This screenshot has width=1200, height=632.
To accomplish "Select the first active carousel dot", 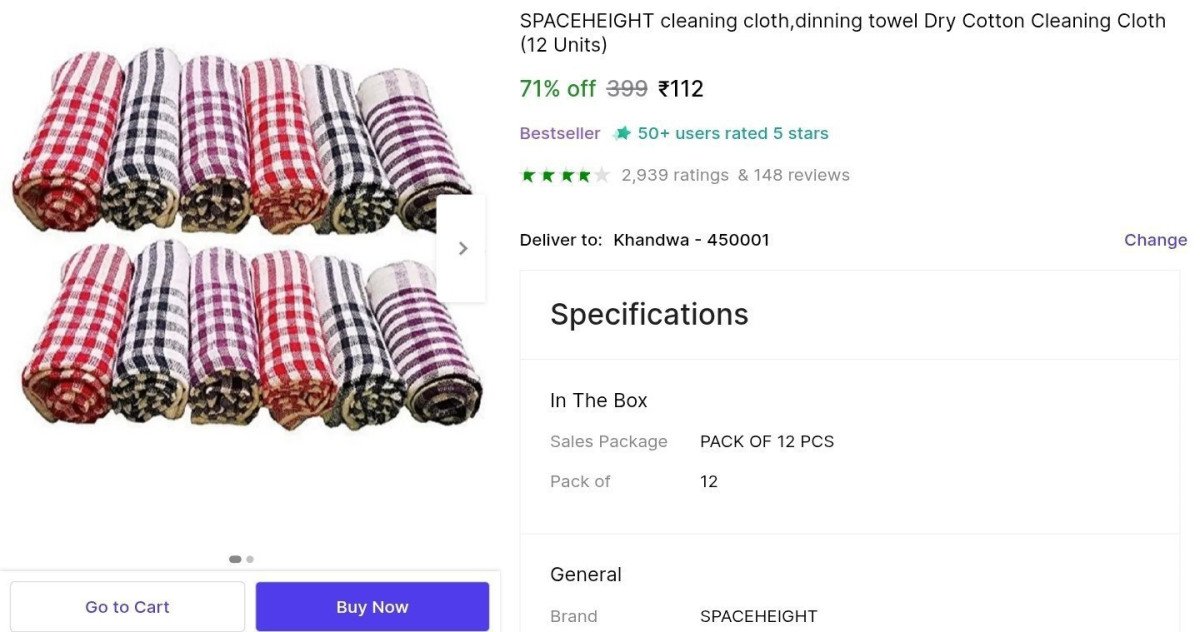I will [x=235, y=559].
